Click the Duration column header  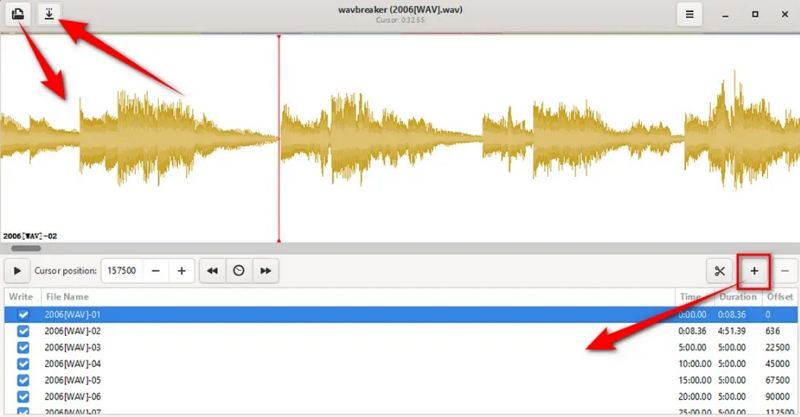tap(738, 297)
